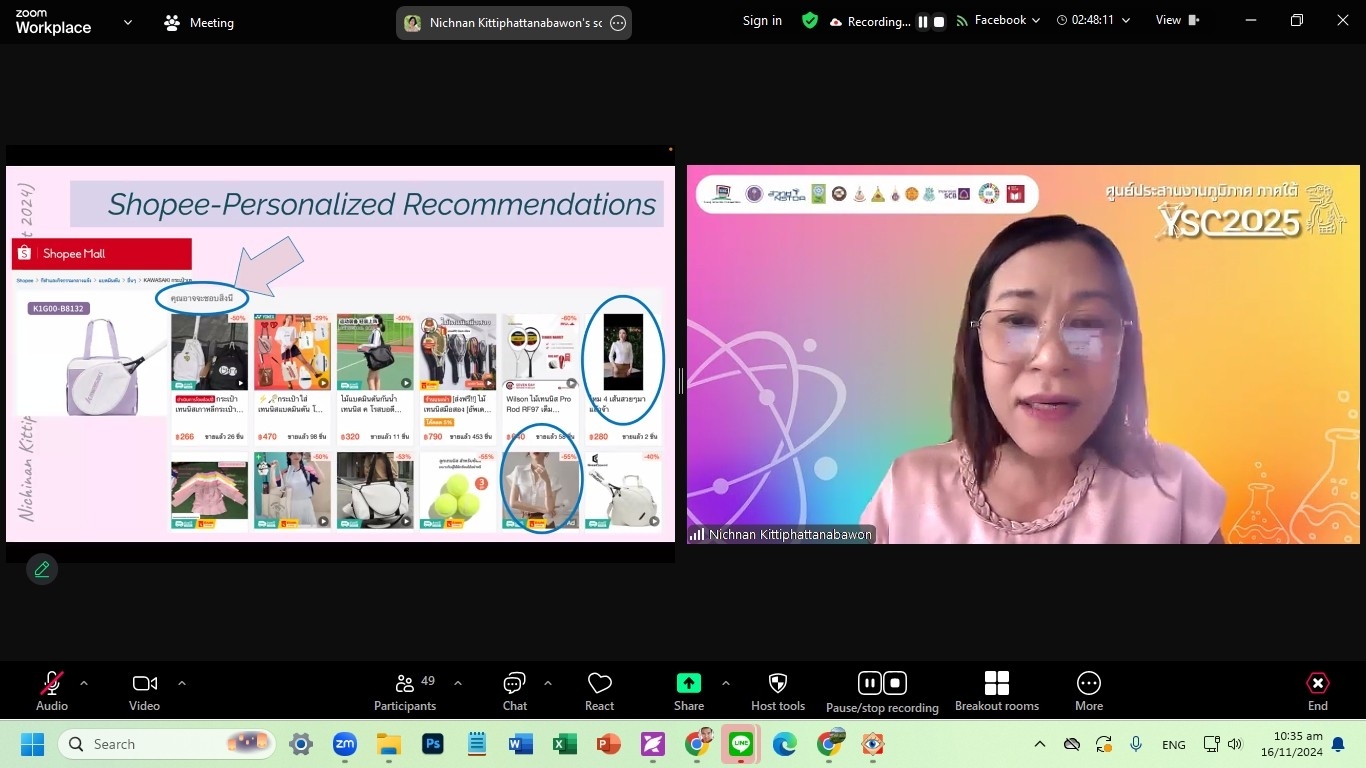1366x768 pixels.
Task: Click the More options icon
Action: coord(1088,684)
